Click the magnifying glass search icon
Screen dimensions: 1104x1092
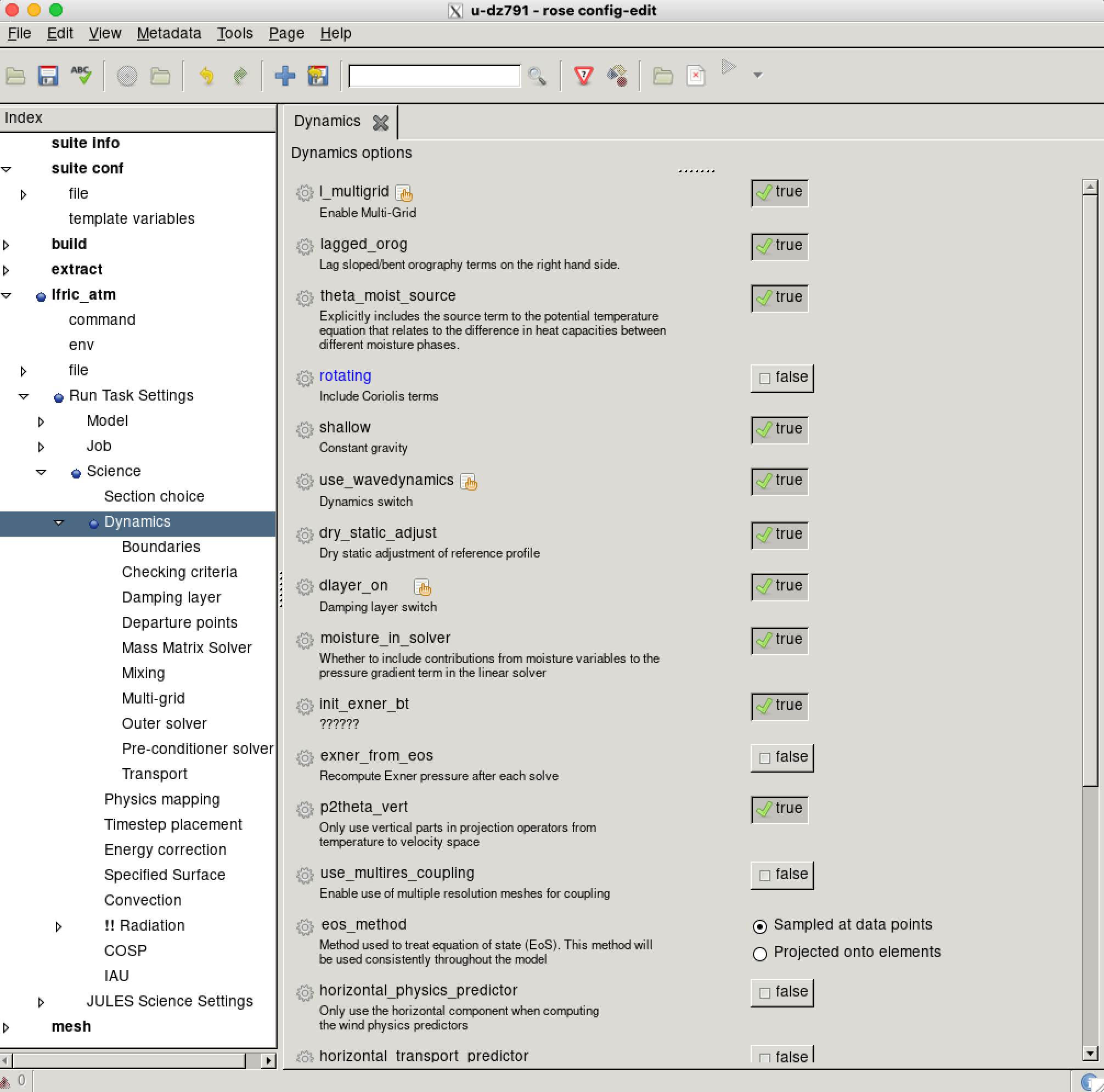point(537,75)
